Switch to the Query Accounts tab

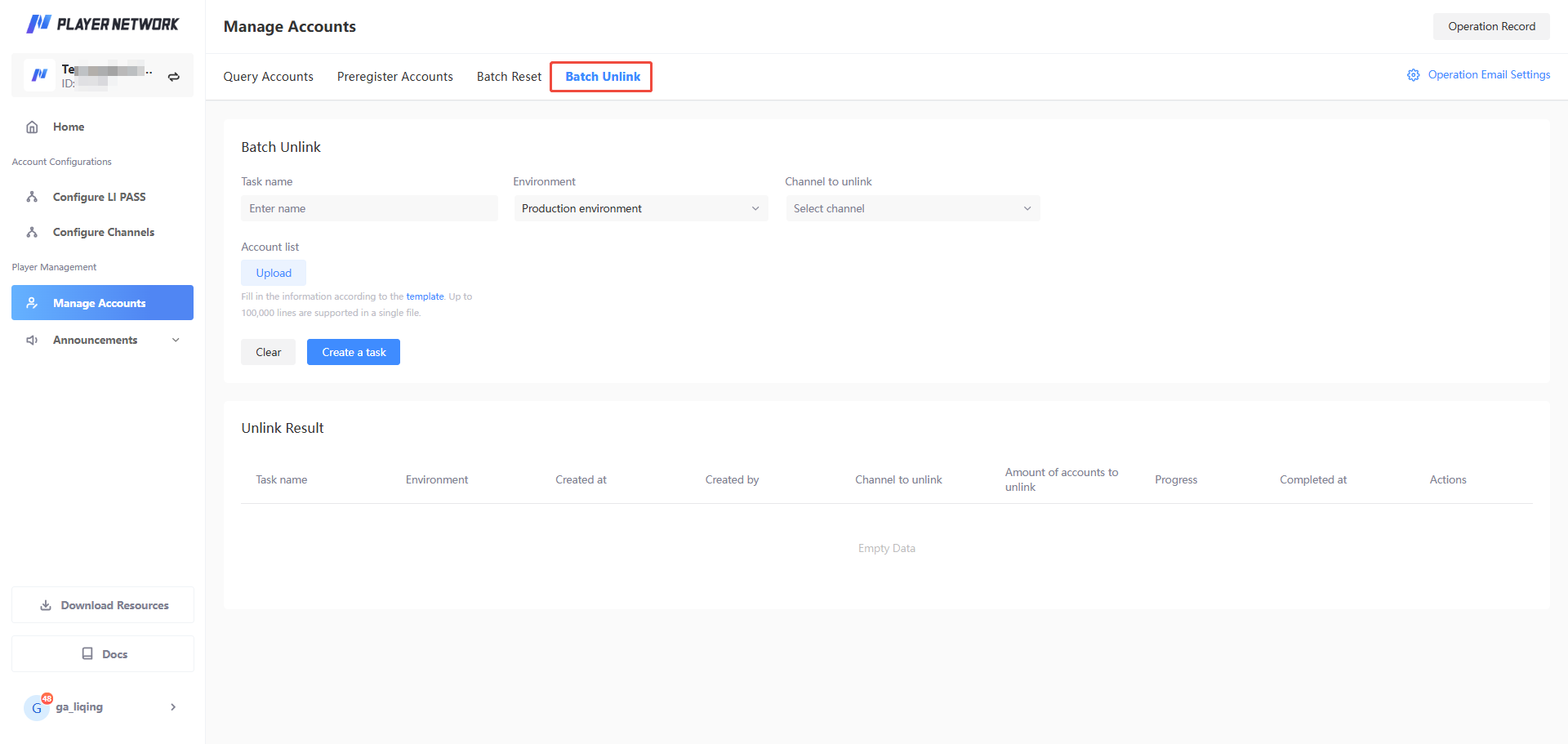[x=268, y=77]
